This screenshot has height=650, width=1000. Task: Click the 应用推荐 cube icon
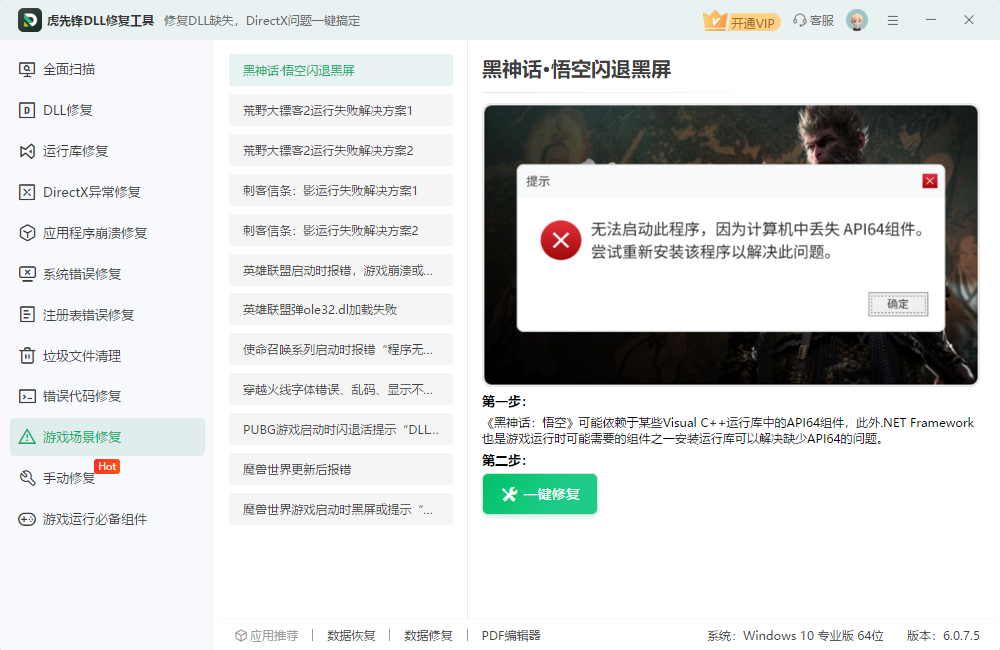point(241,635)
